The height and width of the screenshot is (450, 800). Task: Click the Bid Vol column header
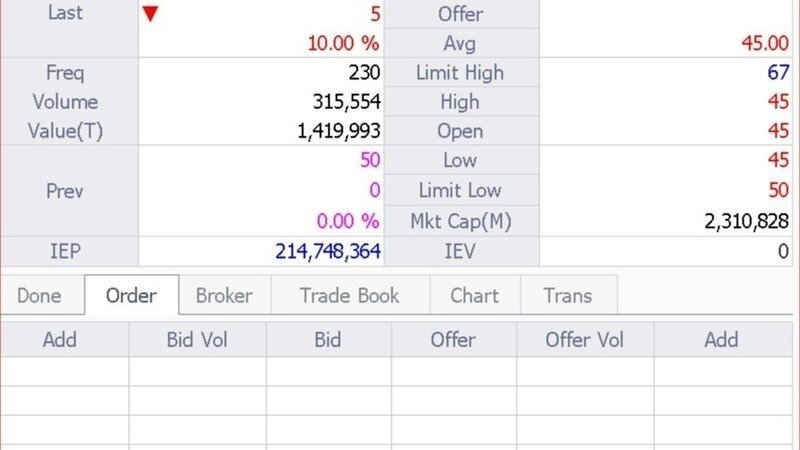[197, 340]
